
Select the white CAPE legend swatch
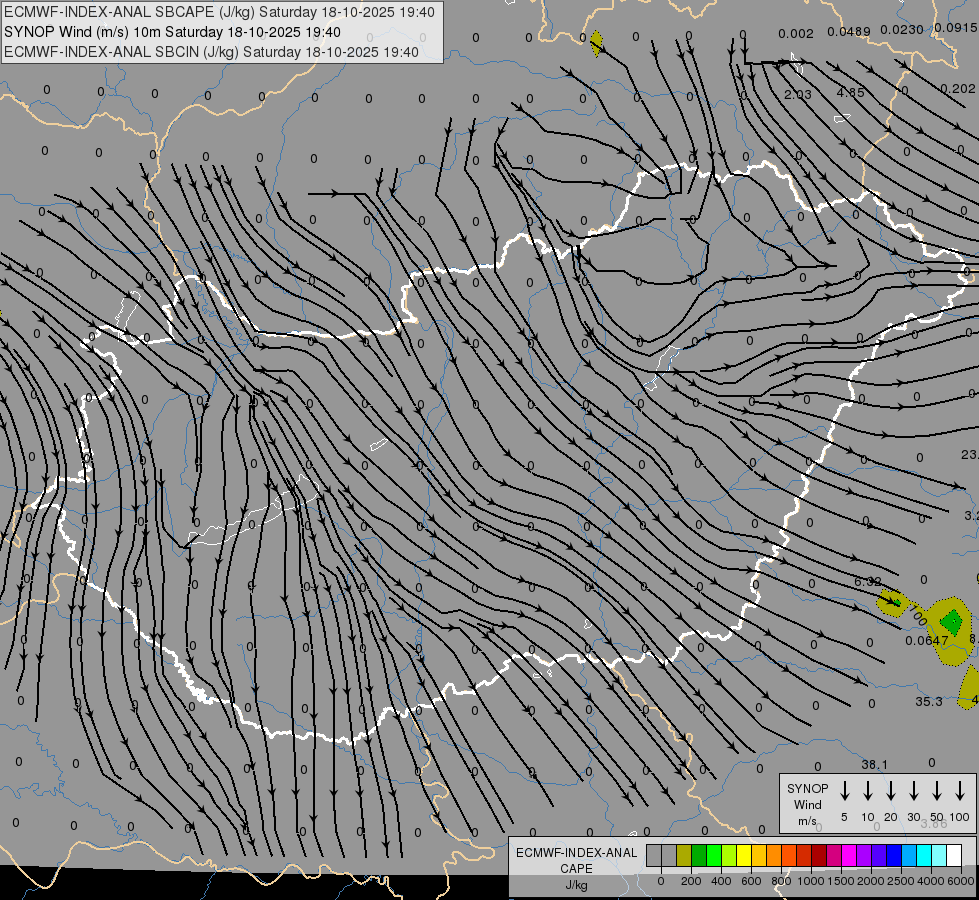coord(954,855)
